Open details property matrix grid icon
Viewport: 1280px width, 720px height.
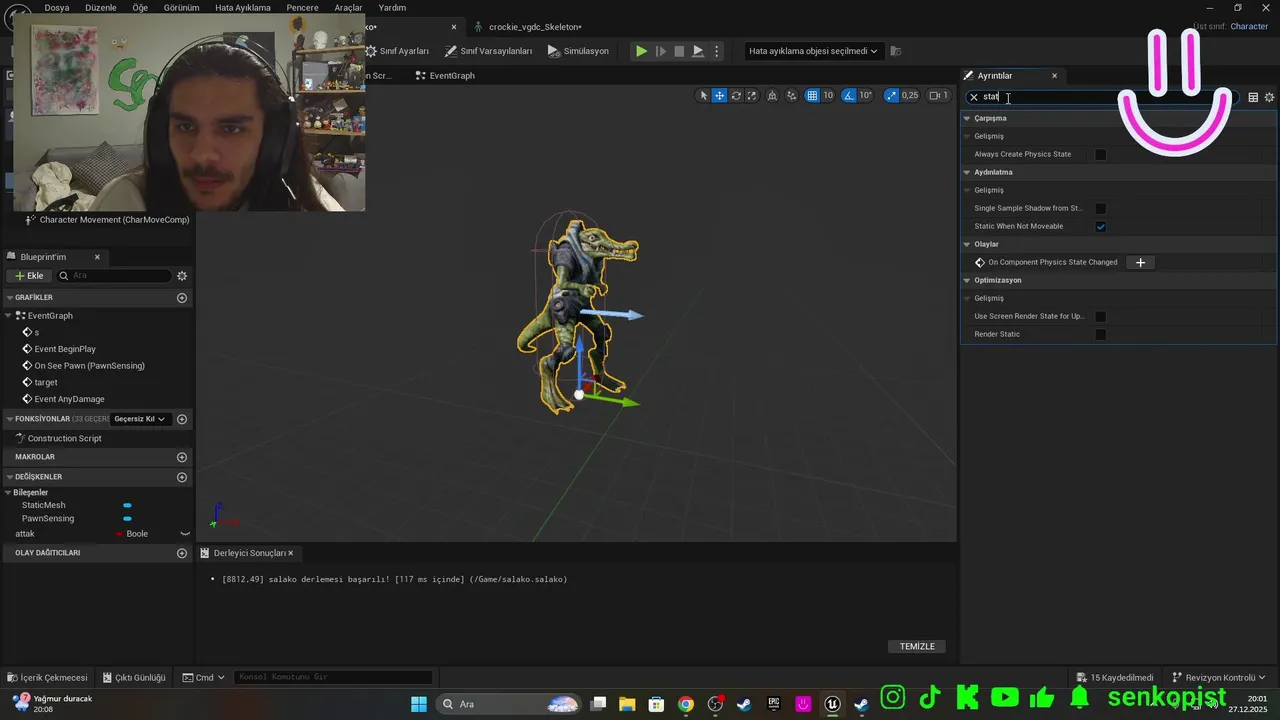1253,97
